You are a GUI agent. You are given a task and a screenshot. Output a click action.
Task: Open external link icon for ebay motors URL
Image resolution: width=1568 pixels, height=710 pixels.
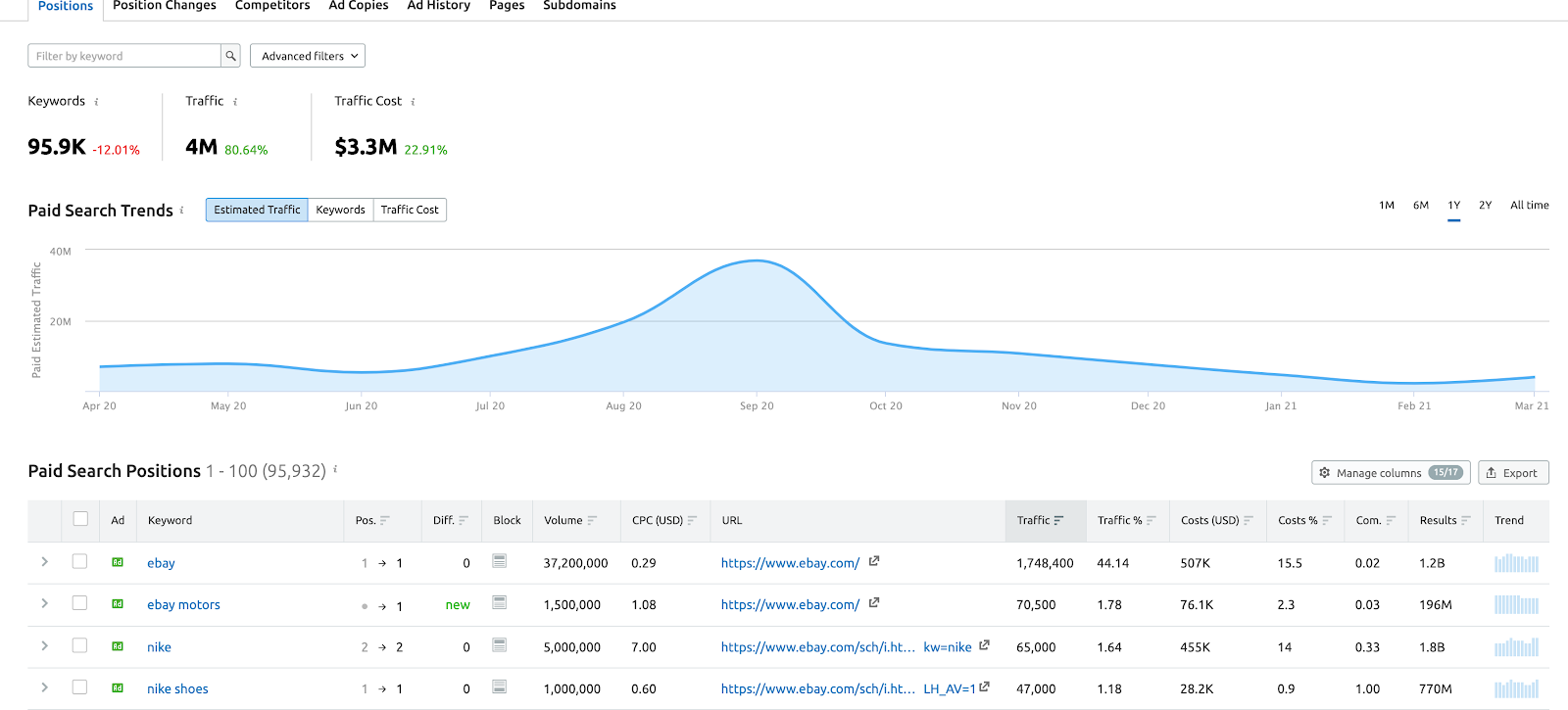click(x=874, y=603)
